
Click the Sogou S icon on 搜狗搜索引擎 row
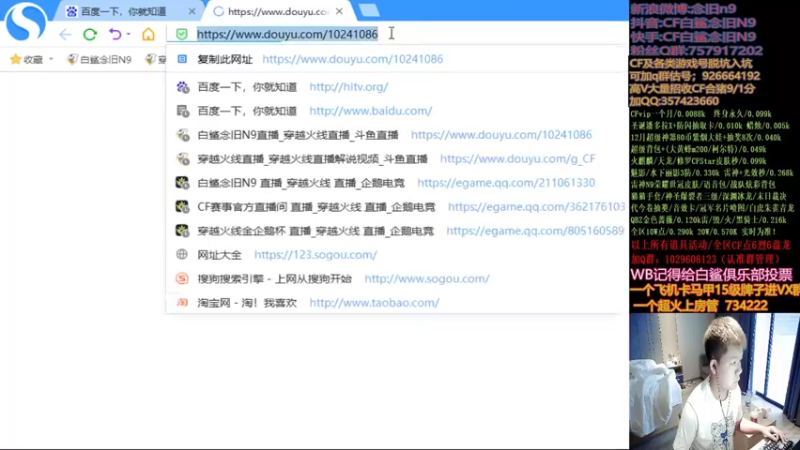pyautogui.click(x=182, y=279)
